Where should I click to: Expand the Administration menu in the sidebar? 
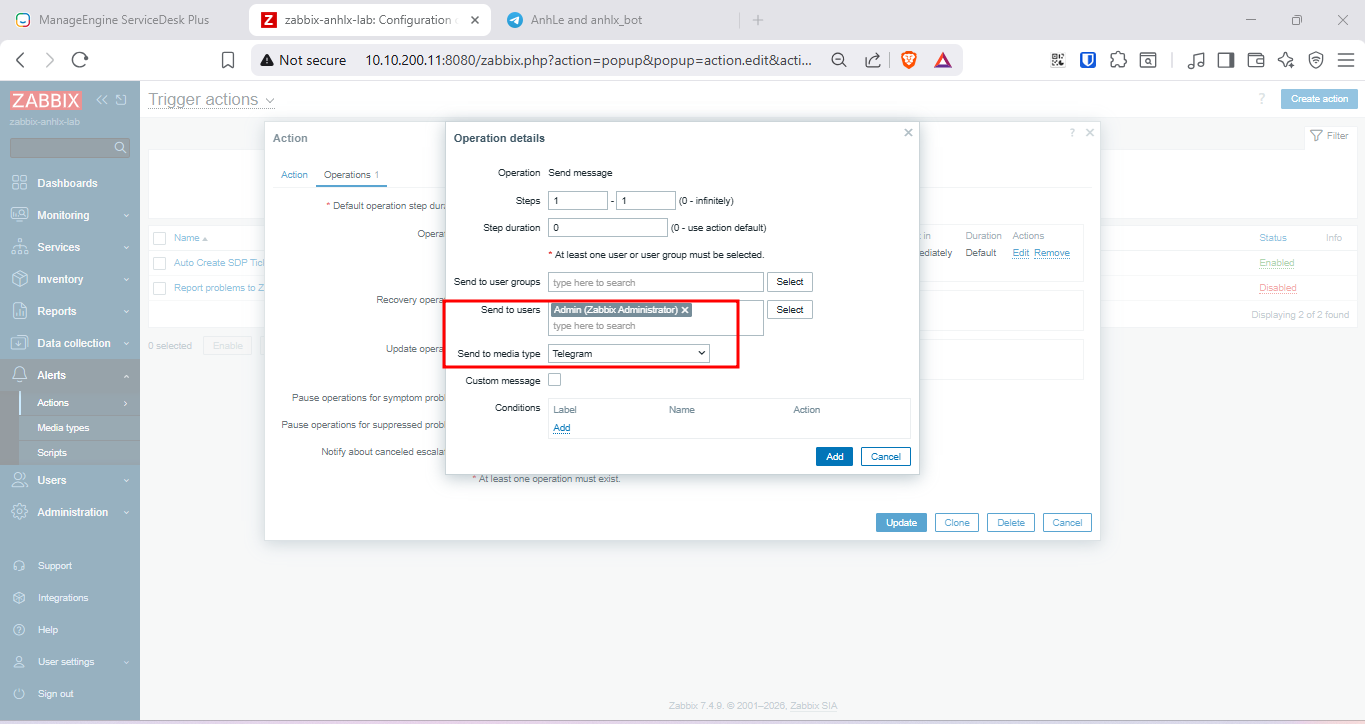(x=70, y=512)
